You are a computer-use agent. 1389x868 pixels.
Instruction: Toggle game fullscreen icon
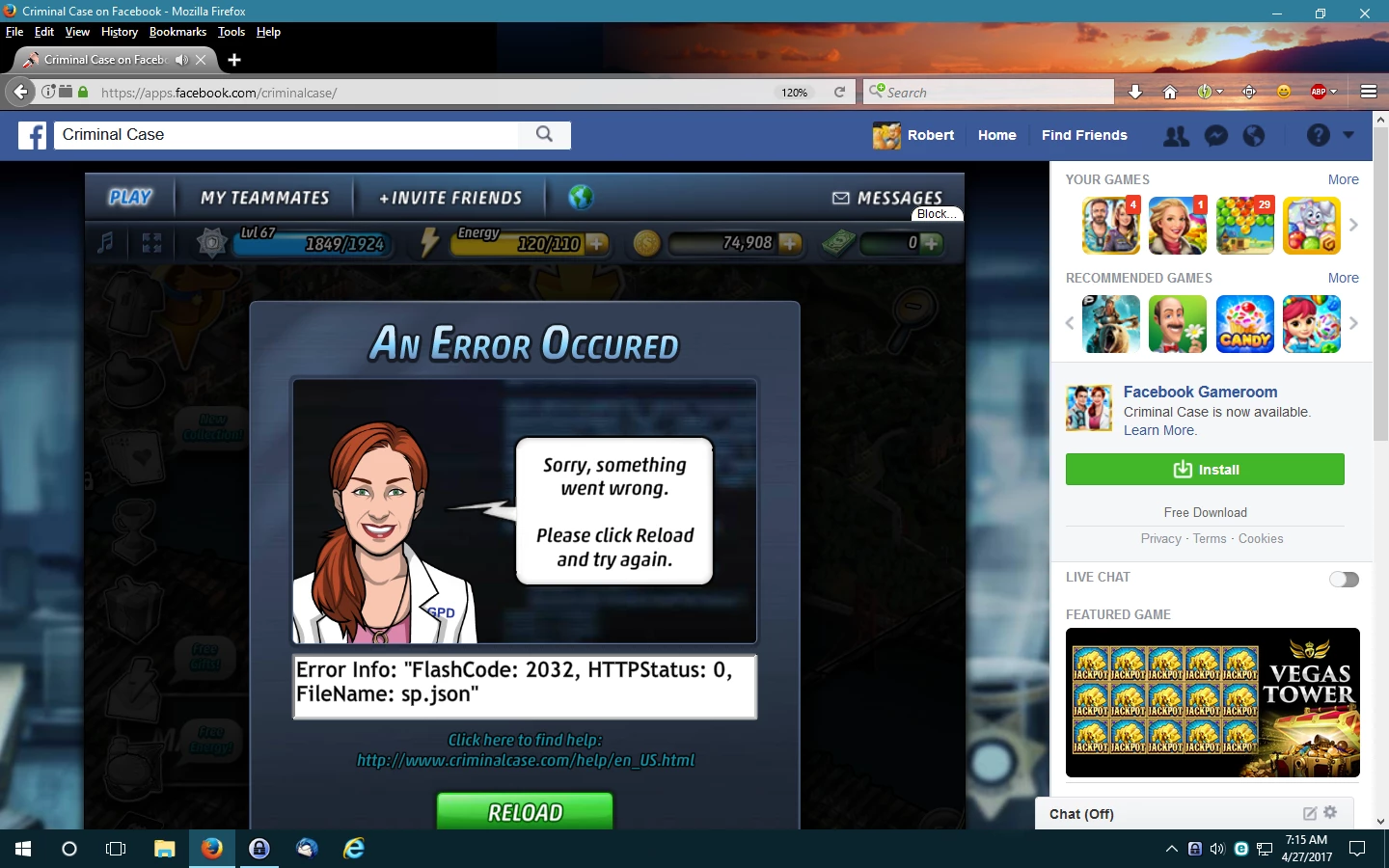click(x=151, y=243)
